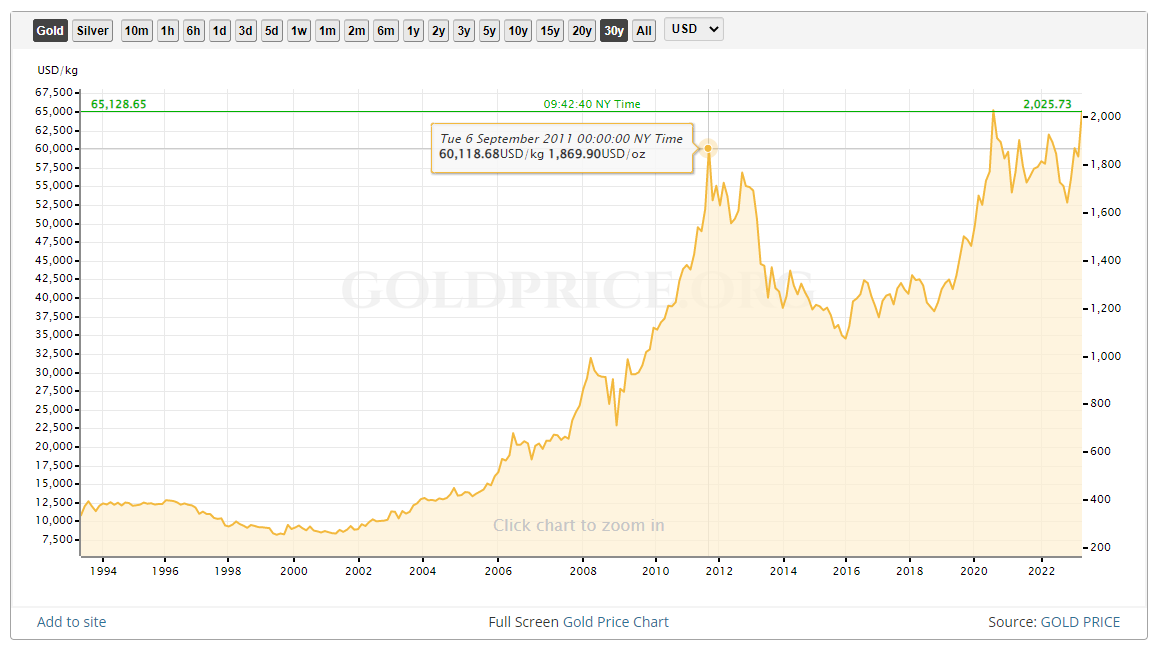Click the 60,118.68 USD/kg tooltip box

pyautogui.click(x=562, y=148)
